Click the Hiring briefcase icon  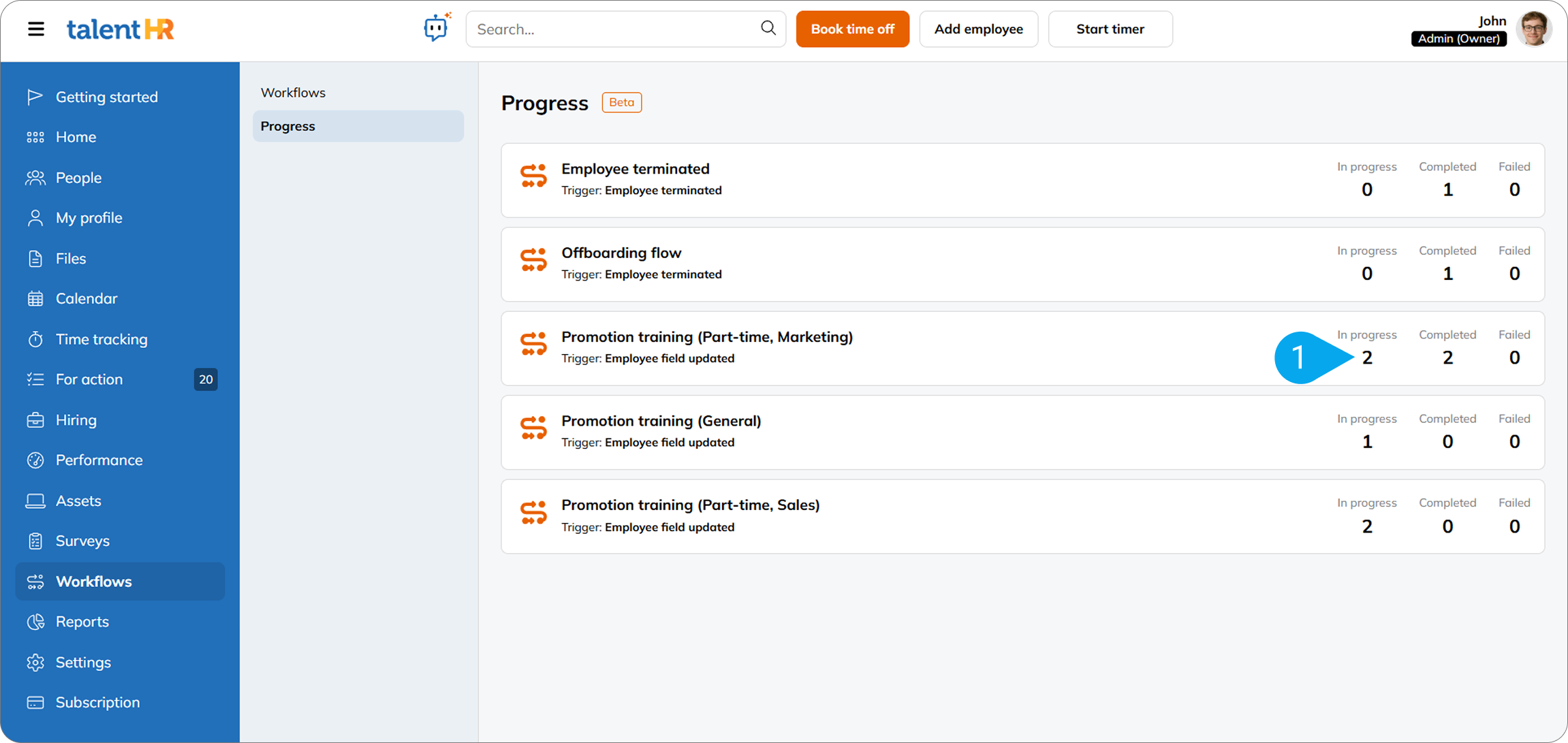coord(35,420)
